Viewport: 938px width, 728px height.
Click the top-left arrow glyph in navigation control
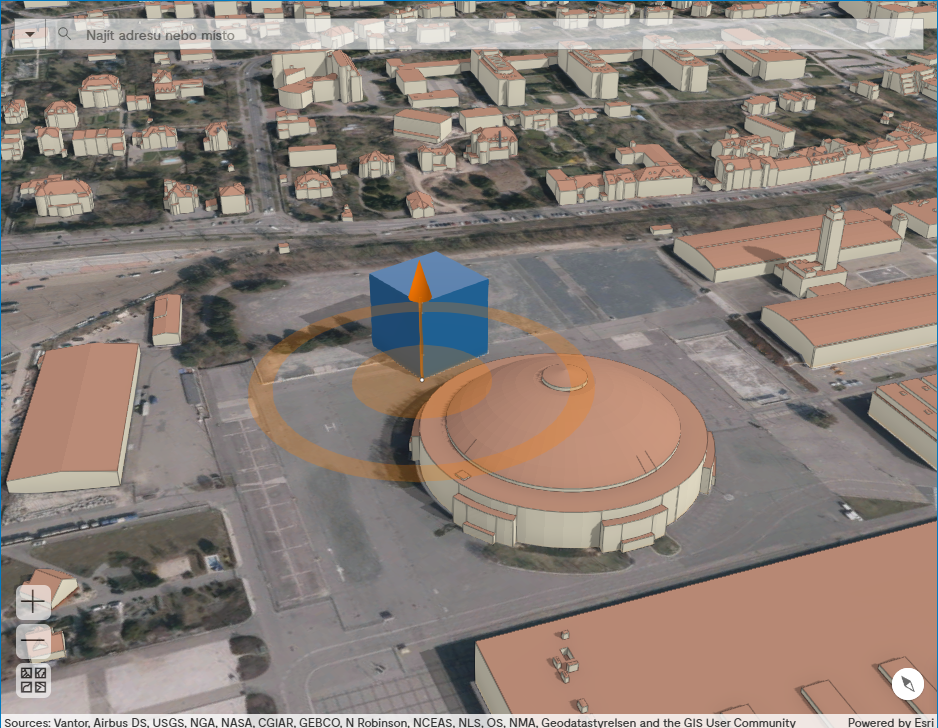pos(26,671)
